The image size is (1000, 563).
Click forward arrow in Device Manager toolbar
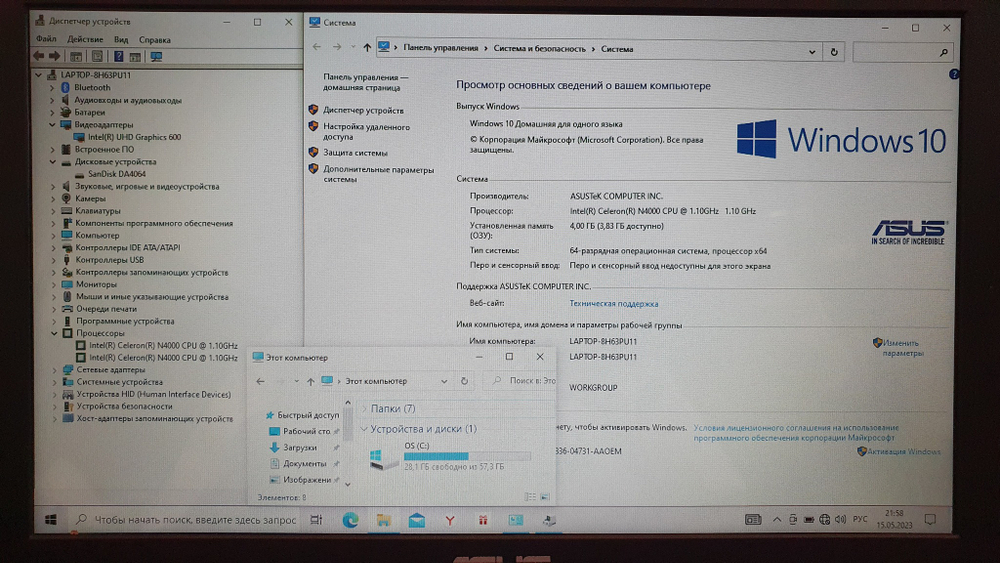(54, 56)
